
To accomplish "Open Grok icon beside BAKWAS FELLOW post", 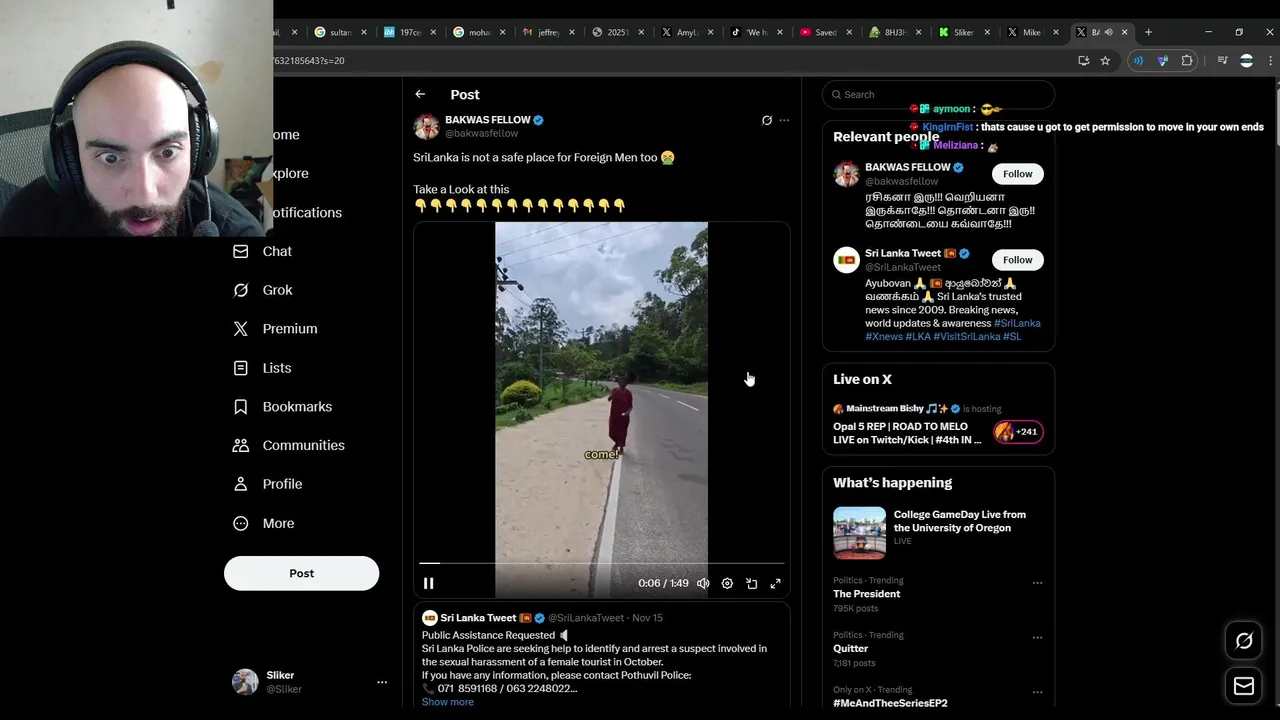I will [x=767, y=120].
